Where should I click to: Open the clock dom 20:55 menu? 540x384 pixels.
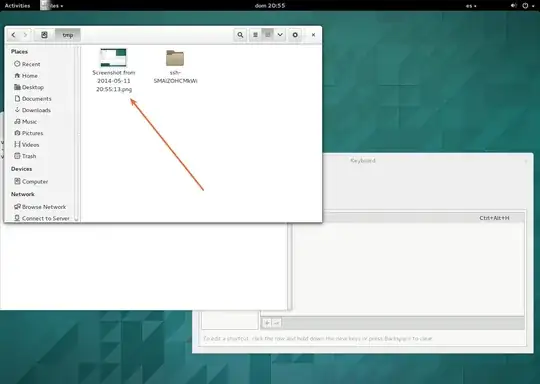pyautogui.click(x=270, y=6)
